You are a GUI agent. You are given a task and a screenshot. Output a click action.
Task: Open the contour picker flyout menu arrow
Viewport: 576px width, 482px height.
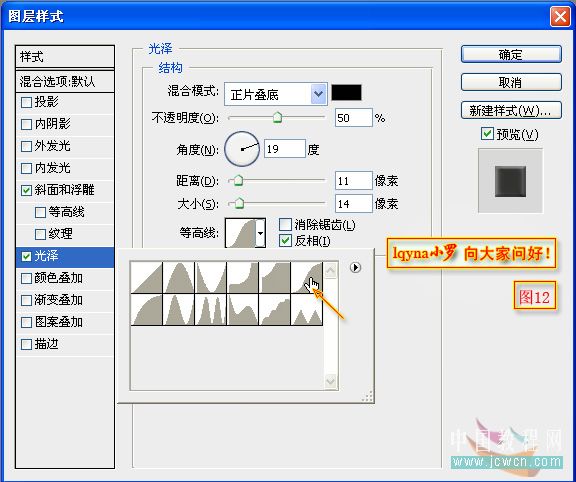point(355,267)
